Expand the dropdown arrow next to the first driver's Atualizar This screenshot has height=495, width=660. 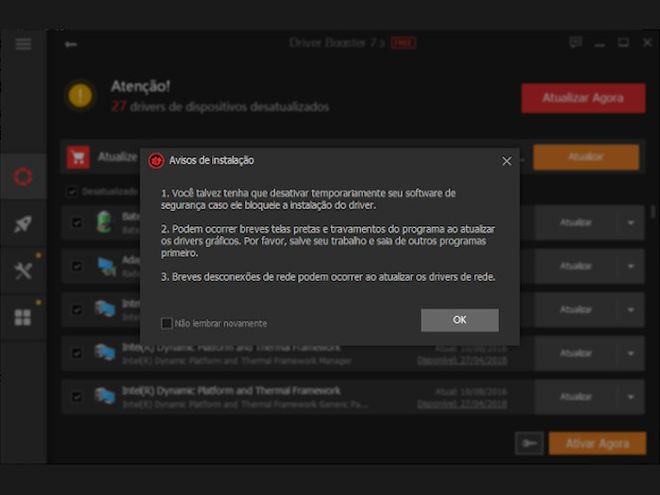click(631, 223)
